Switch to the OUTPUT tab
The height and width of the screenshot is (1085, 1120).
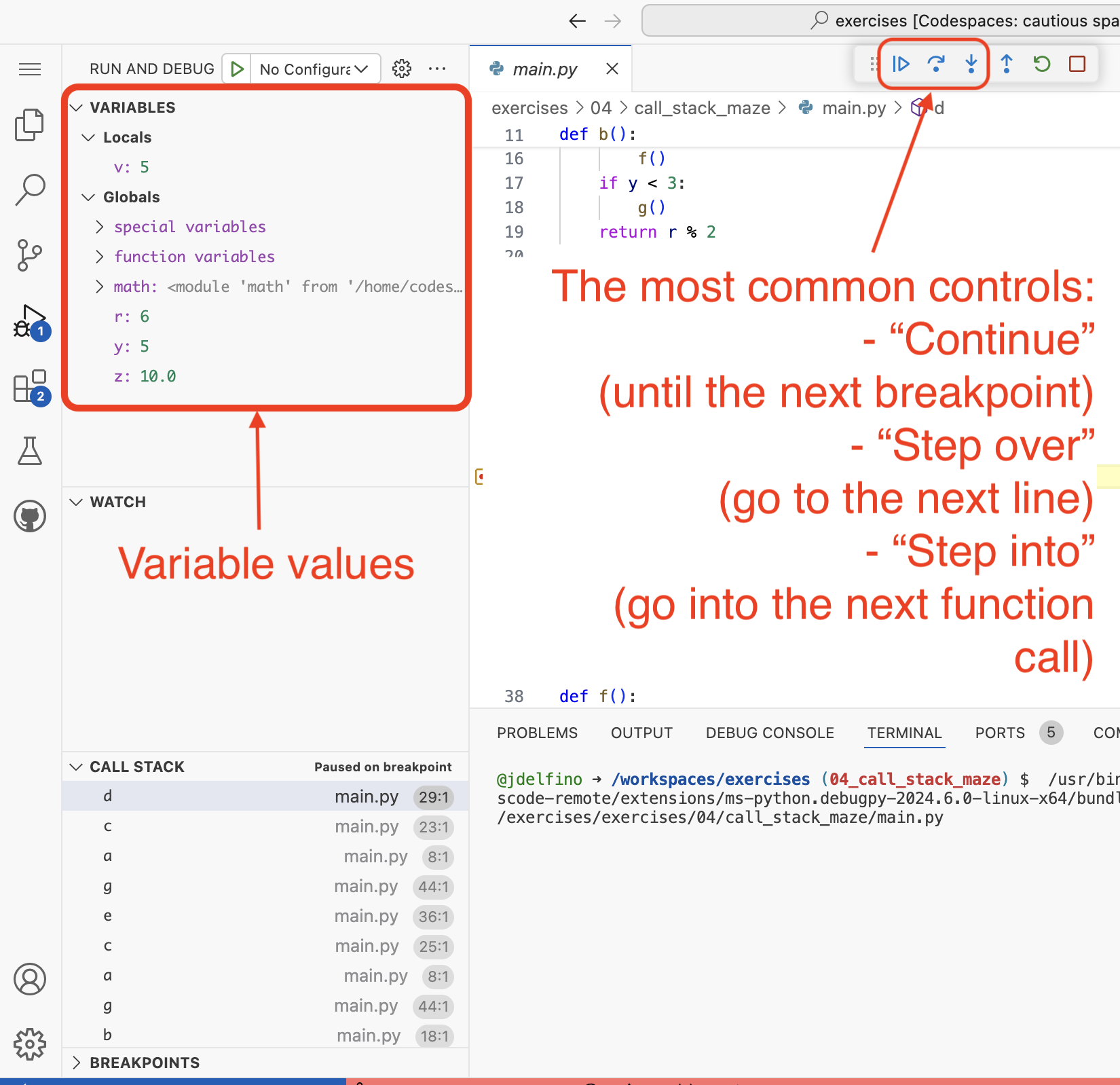[x=641, y=733]
